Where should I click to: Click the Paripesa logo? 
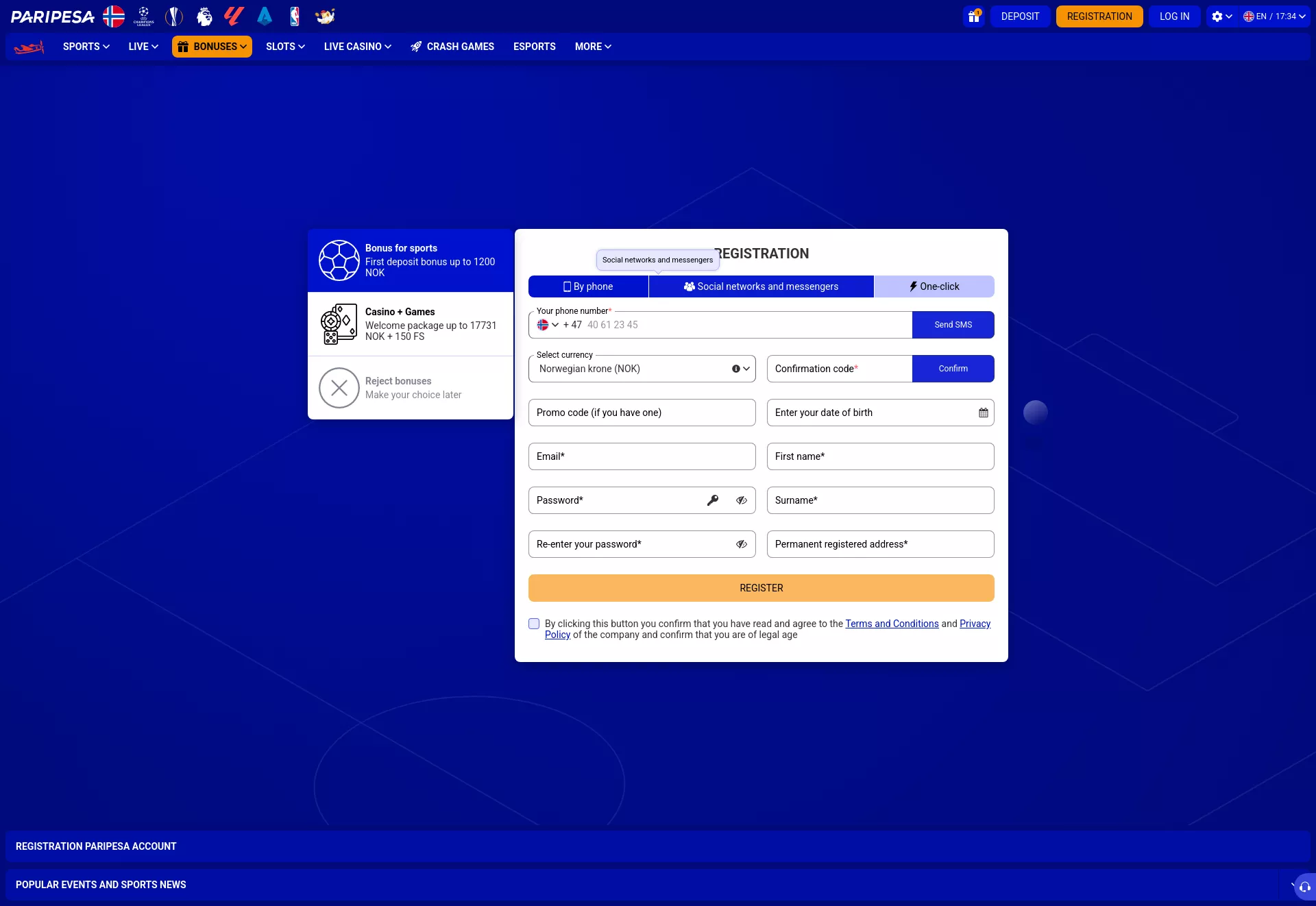[53, 16]
